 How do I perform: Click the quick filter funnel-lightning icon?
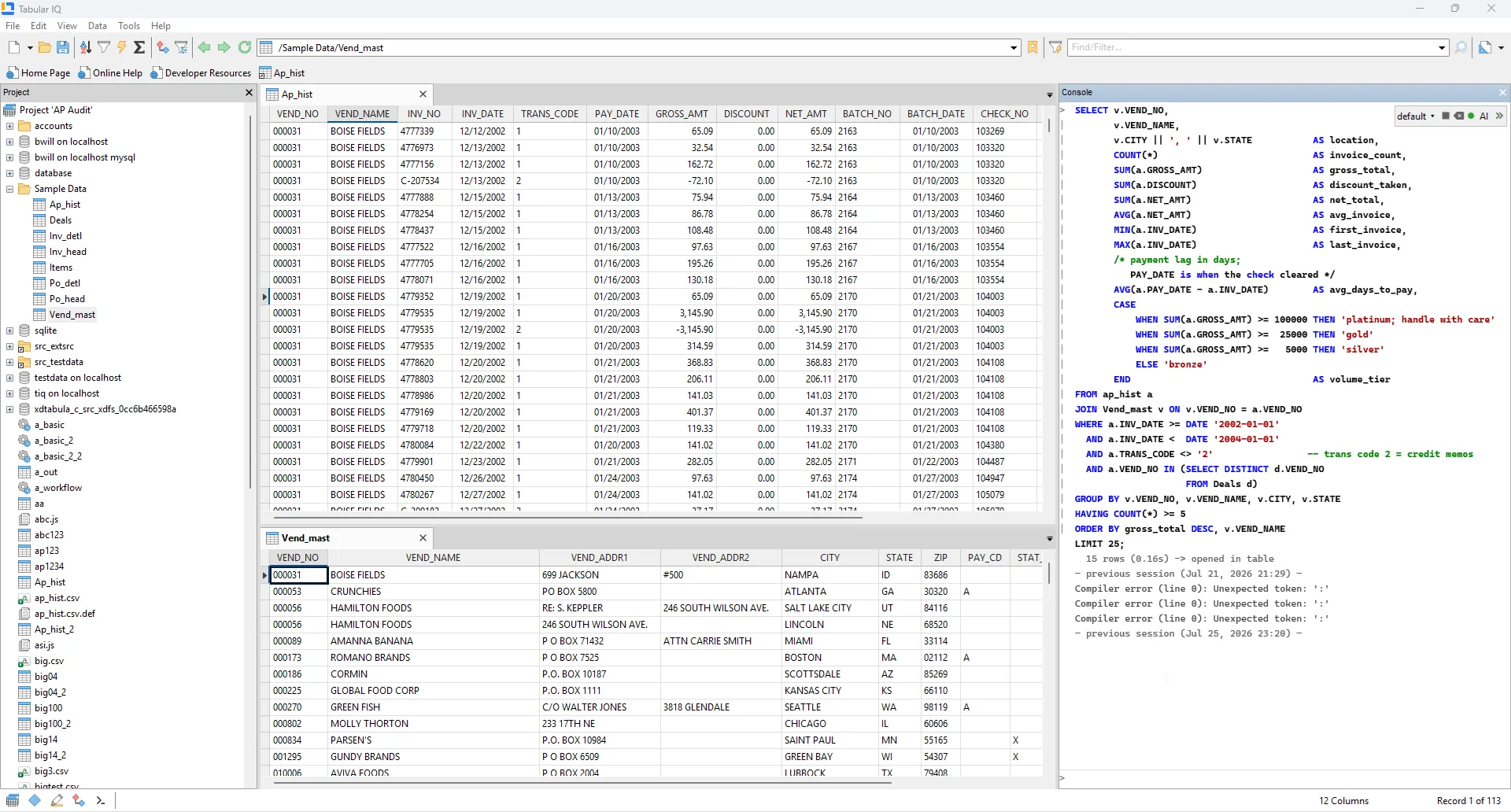1055,47
